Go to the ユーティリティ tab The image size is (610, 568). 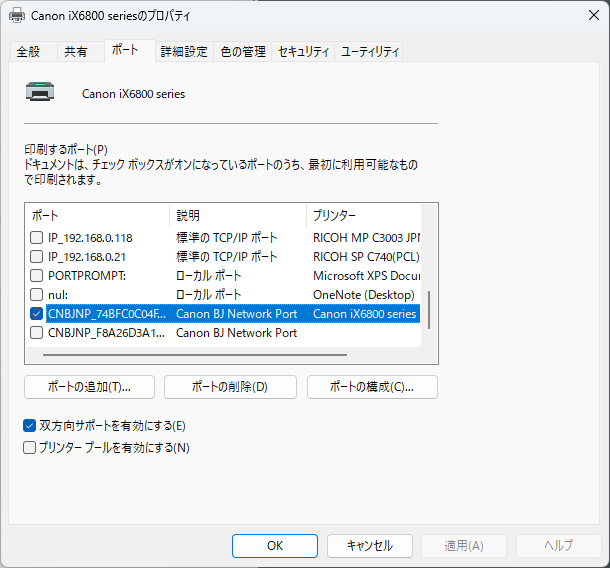[x=369, y=52]
